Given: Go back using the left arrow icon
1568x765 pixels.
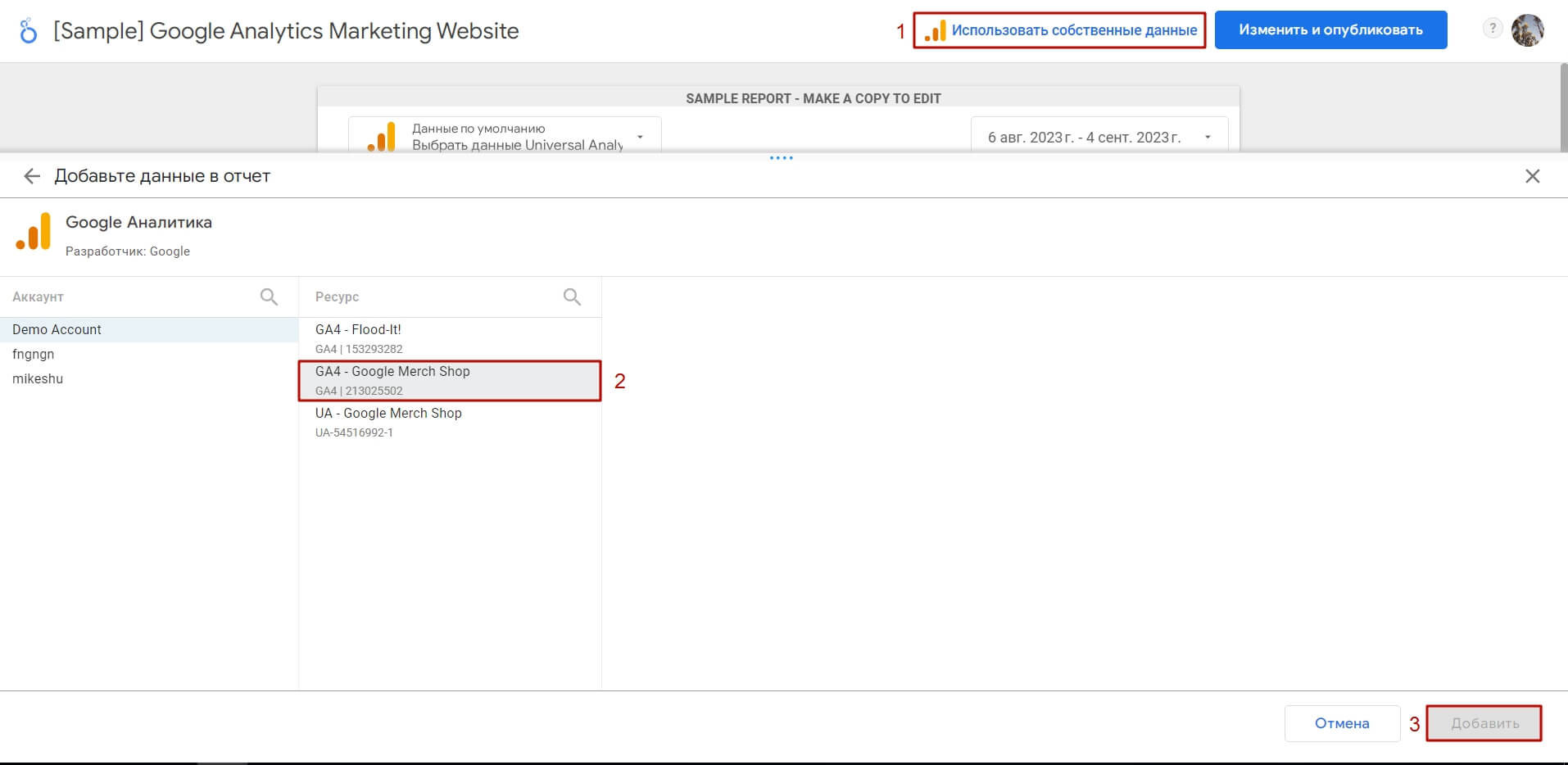Looking at the screenshot, I should 32,176.
